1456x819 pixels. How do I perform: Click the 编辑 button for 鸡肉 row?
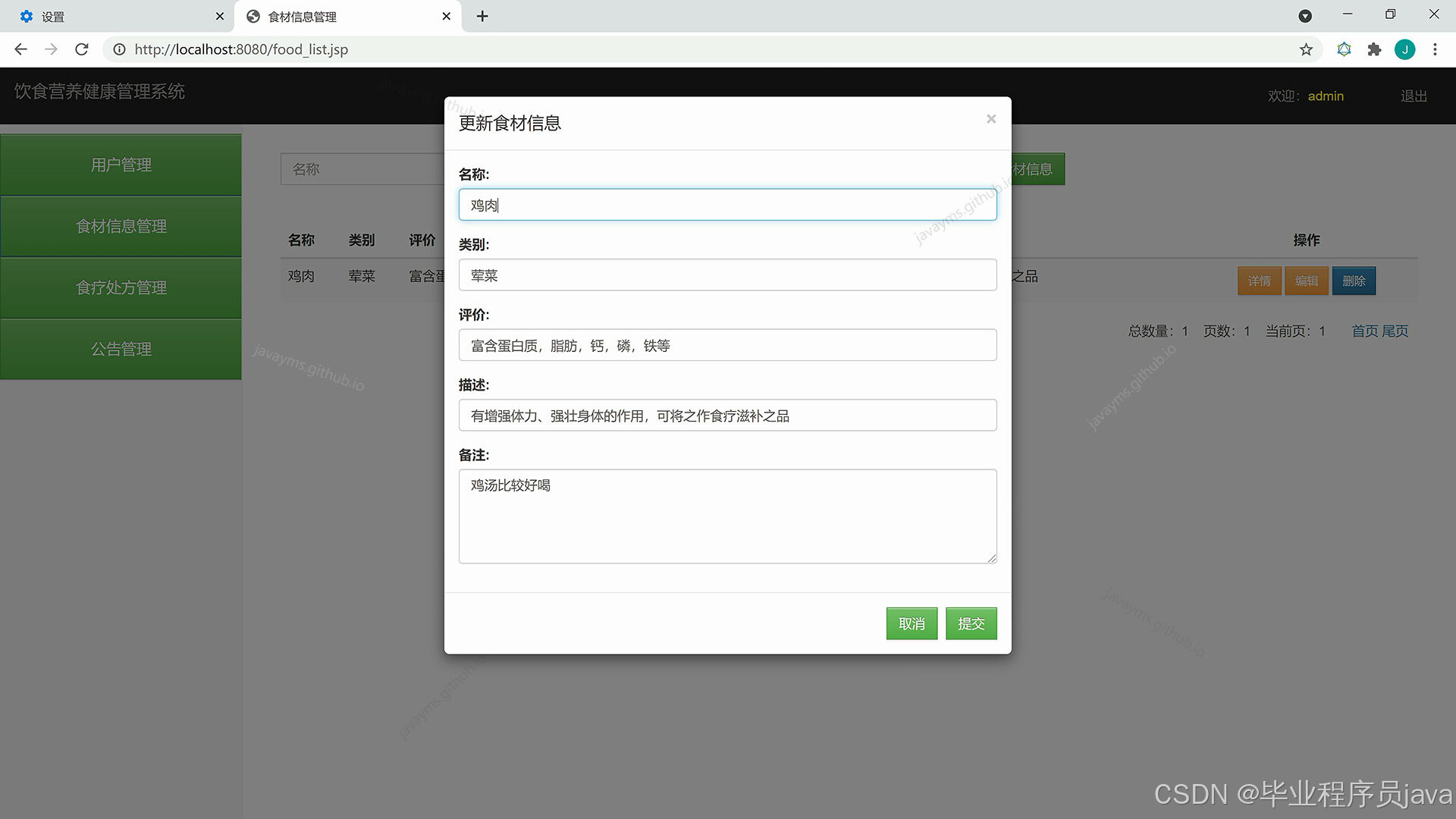tap(1307, 281)
